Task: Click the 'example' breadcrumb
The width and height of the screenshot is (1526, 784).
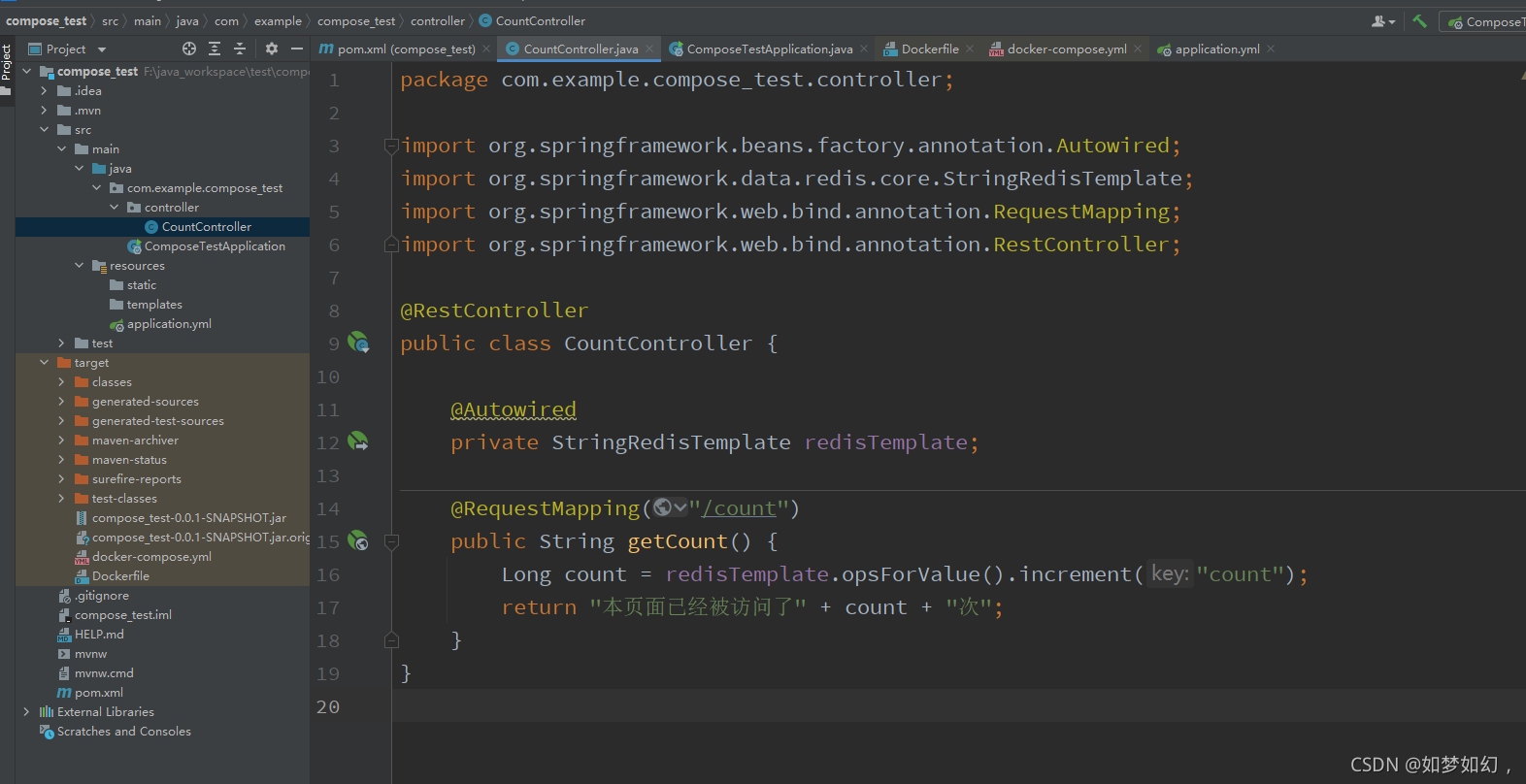Action: tap(278, 20)
